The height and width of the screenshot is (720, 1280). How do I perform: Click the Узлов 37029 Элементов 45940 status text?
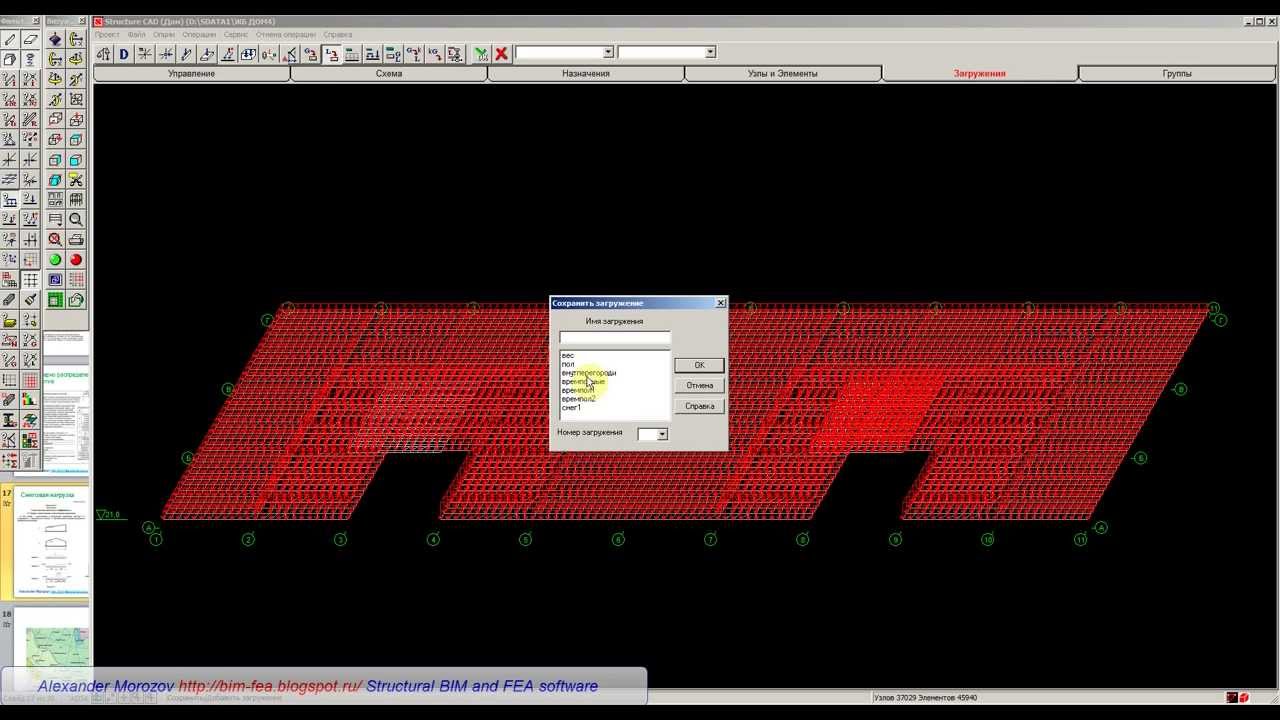[925, 697]
